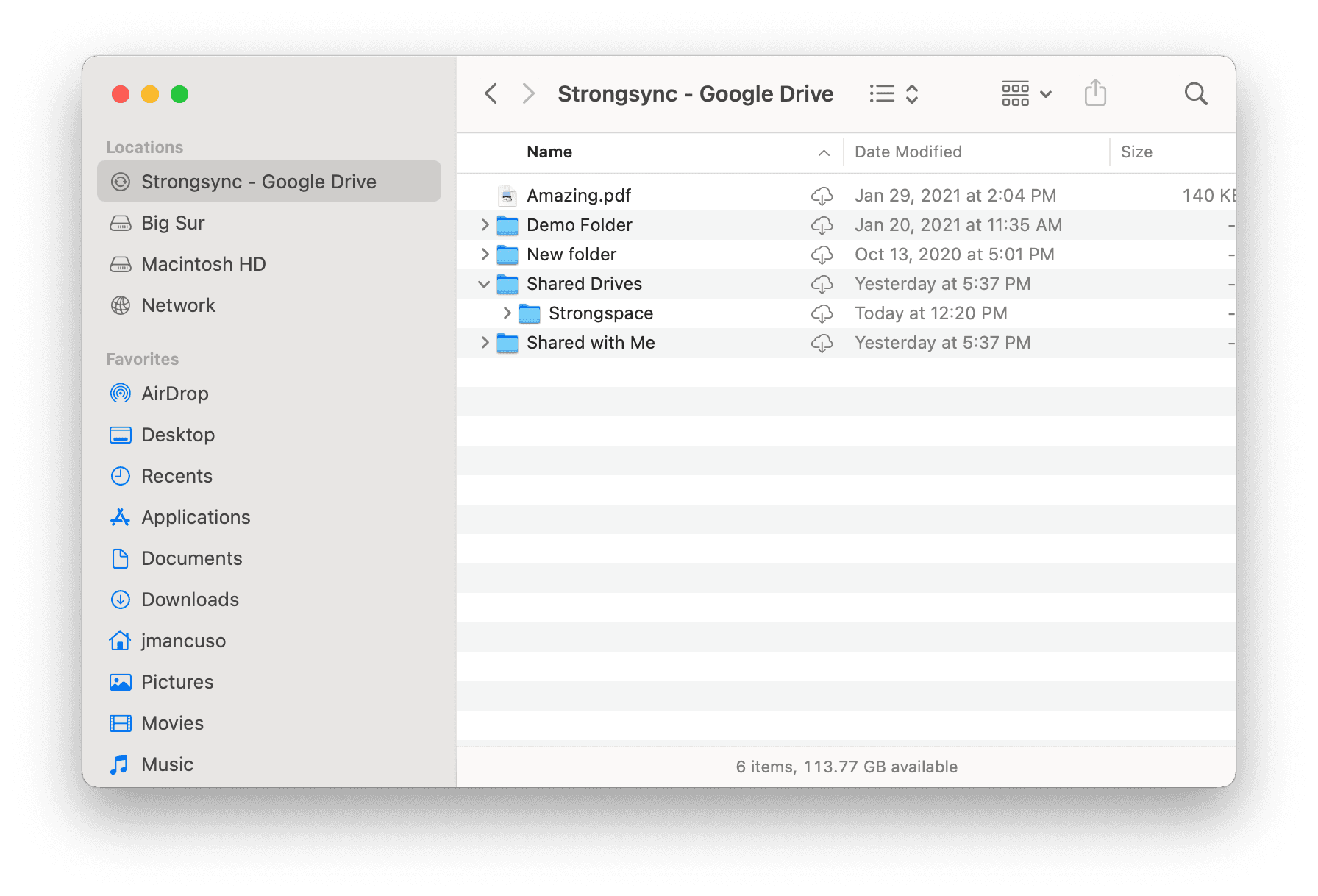Select the Demo Folder folder icon
Viewport: 1318px width, 896px height.
coord(507,225)
